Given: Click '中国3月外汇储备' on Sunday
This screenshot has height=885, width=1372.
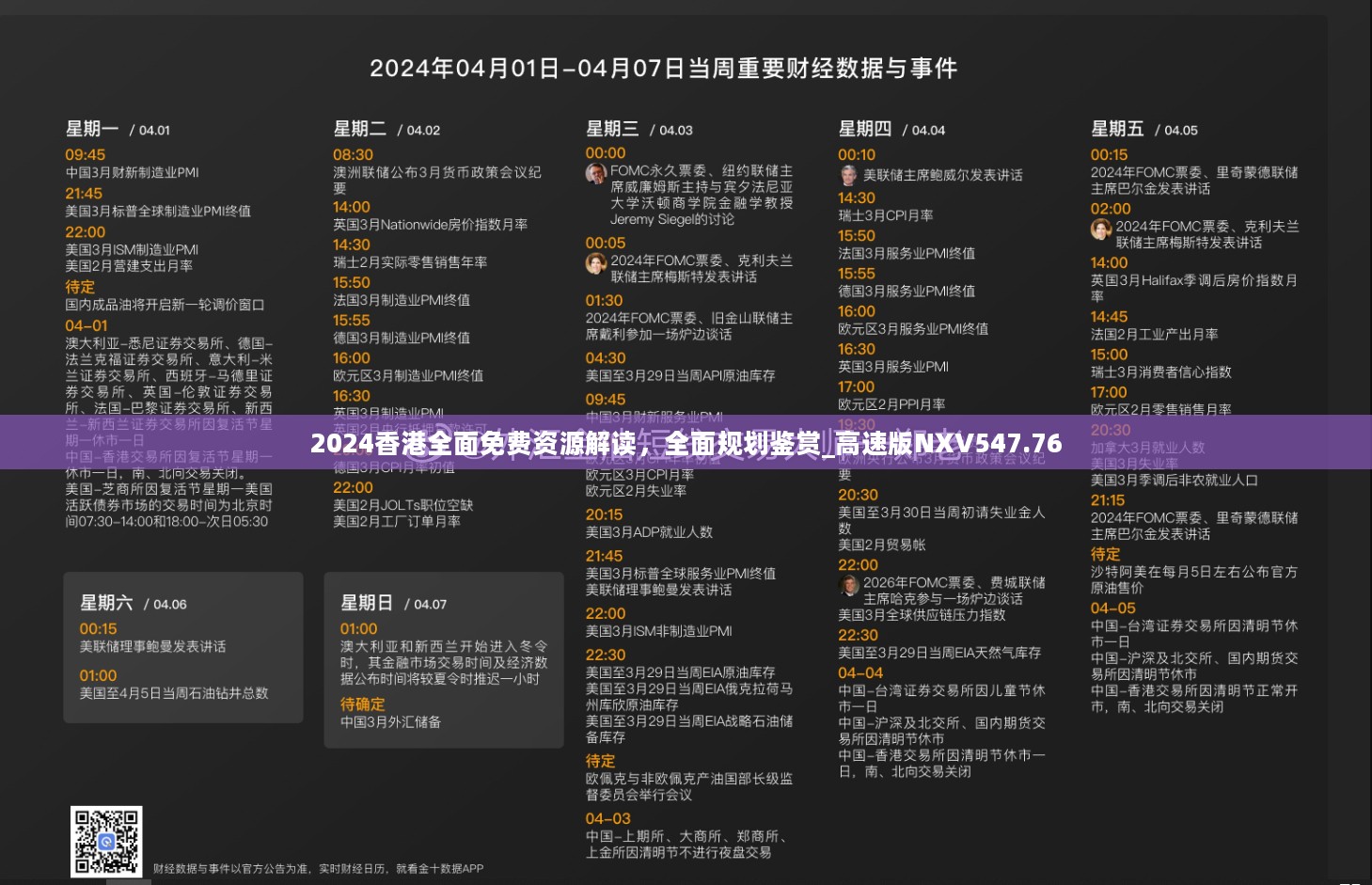Looking at the screenshot, I should point(390,722).
